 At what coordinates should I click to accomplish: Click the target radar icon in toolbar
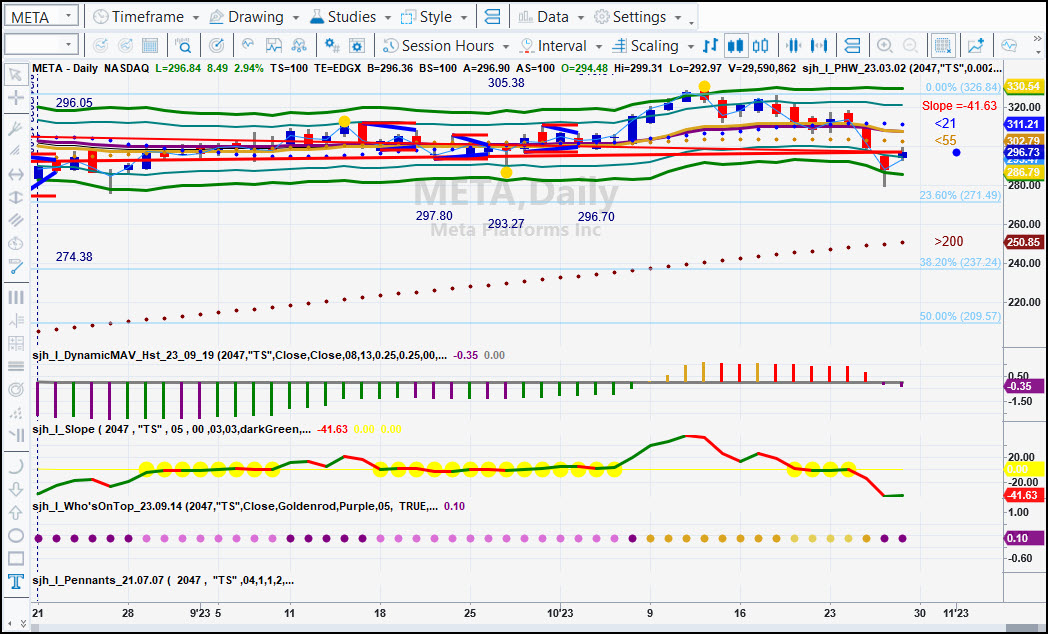point(217,45)
